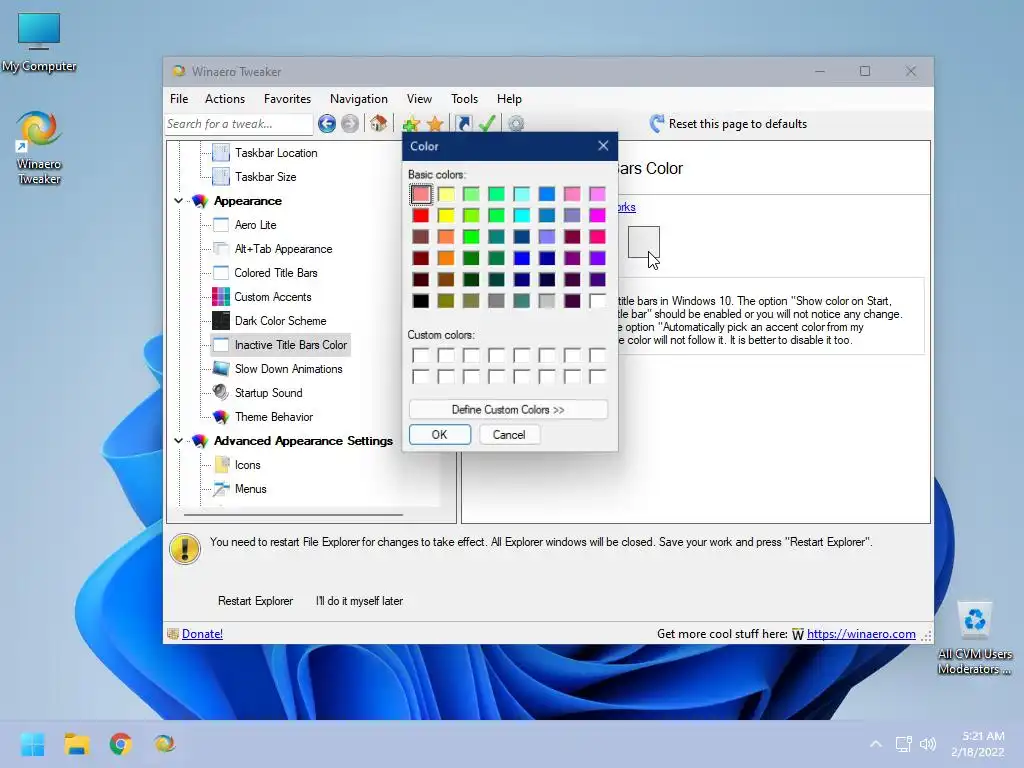Screen dimensions: 1024x768
Task: Click the Menus tree icon
Action: click(221, 488)
